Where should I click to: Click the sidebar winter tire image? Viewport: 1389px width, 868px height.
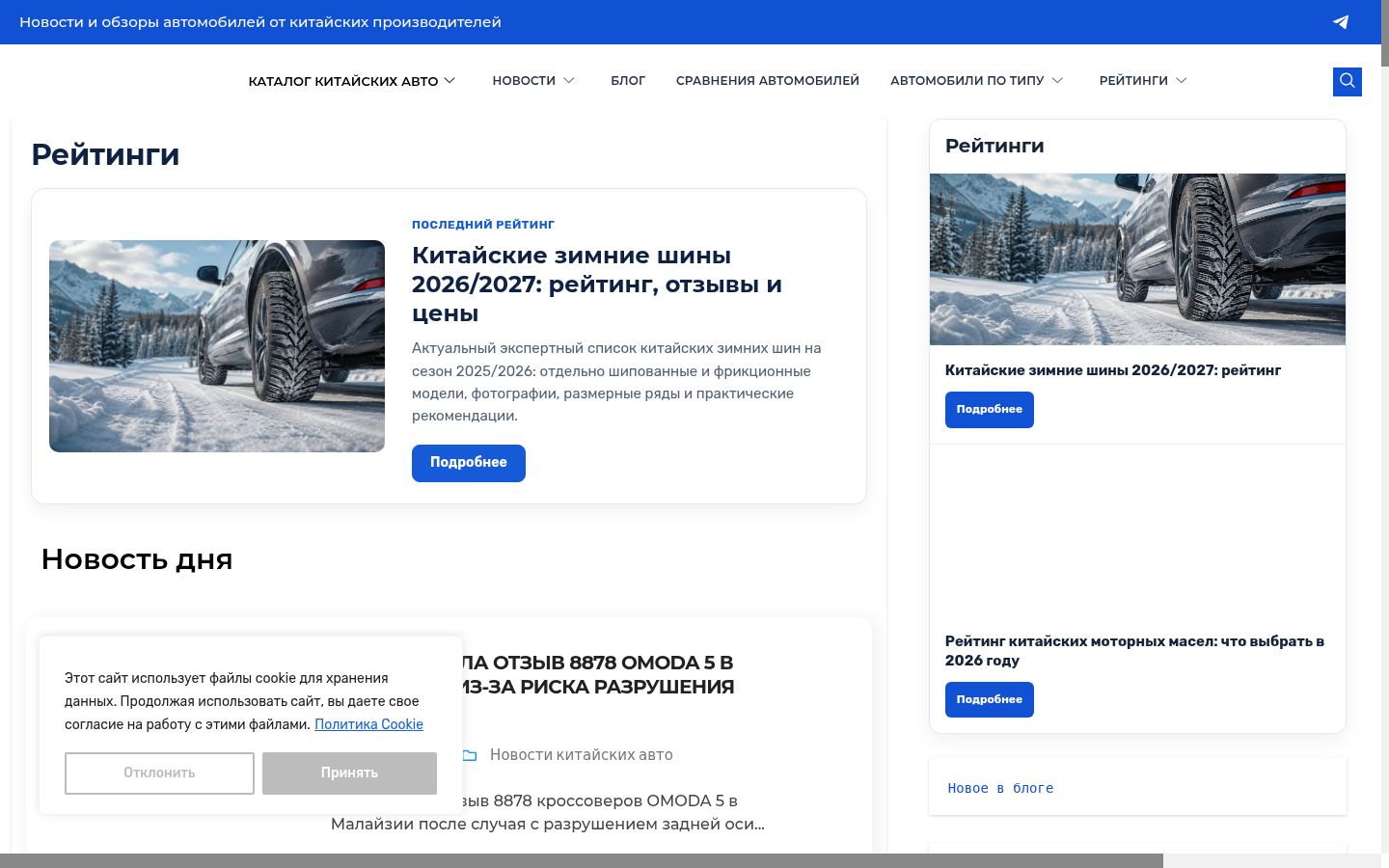click(1137, 259)
